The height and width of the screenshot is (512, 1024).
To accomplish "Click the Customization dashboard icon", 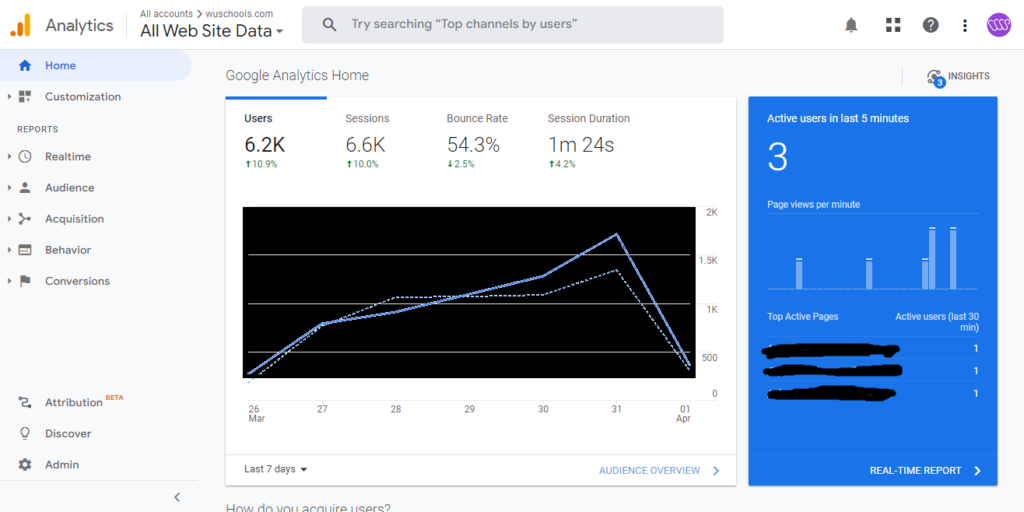I will (x=25, y=97).
